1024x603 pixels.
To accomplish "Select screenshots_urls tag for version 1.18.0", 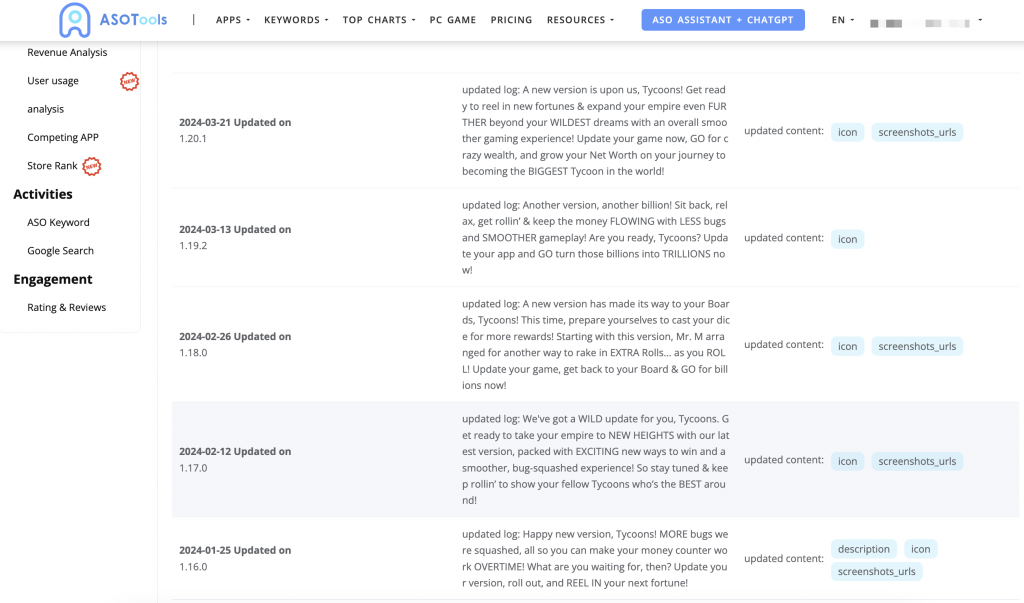I will click(x=917, y=346).
